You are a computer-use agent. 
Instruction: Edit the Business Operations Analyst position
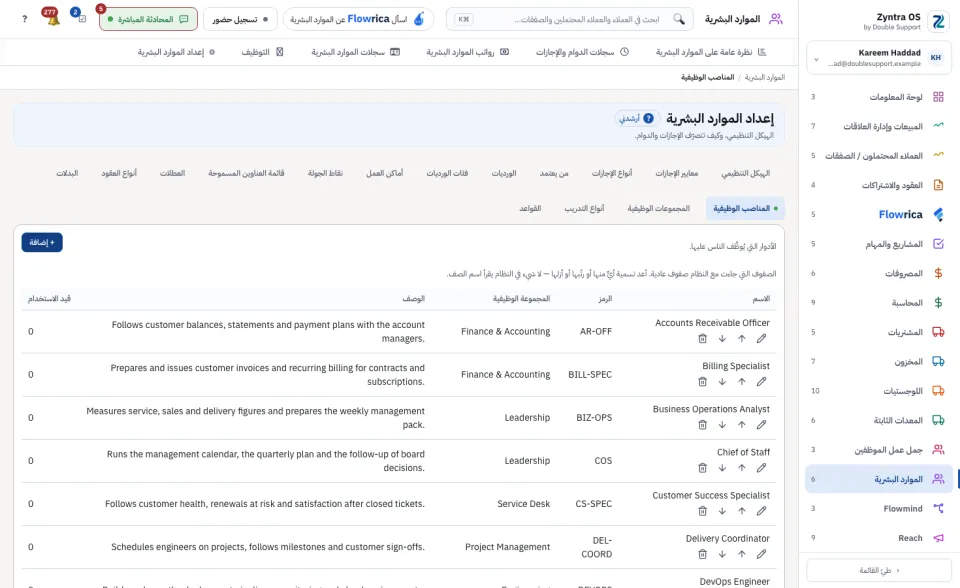[761, 424]
